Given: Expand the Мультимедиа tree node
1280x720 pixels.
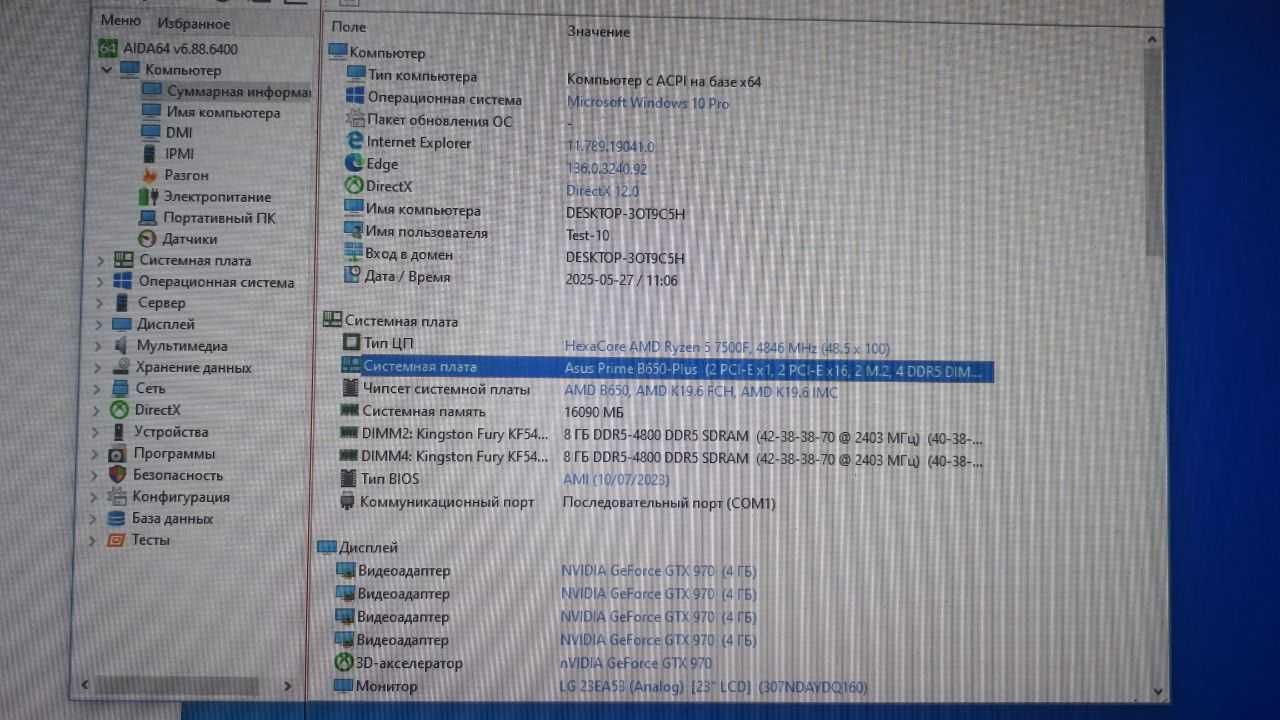Looking at the screenshot, I should pyautogui.click(x=98, y=347).
